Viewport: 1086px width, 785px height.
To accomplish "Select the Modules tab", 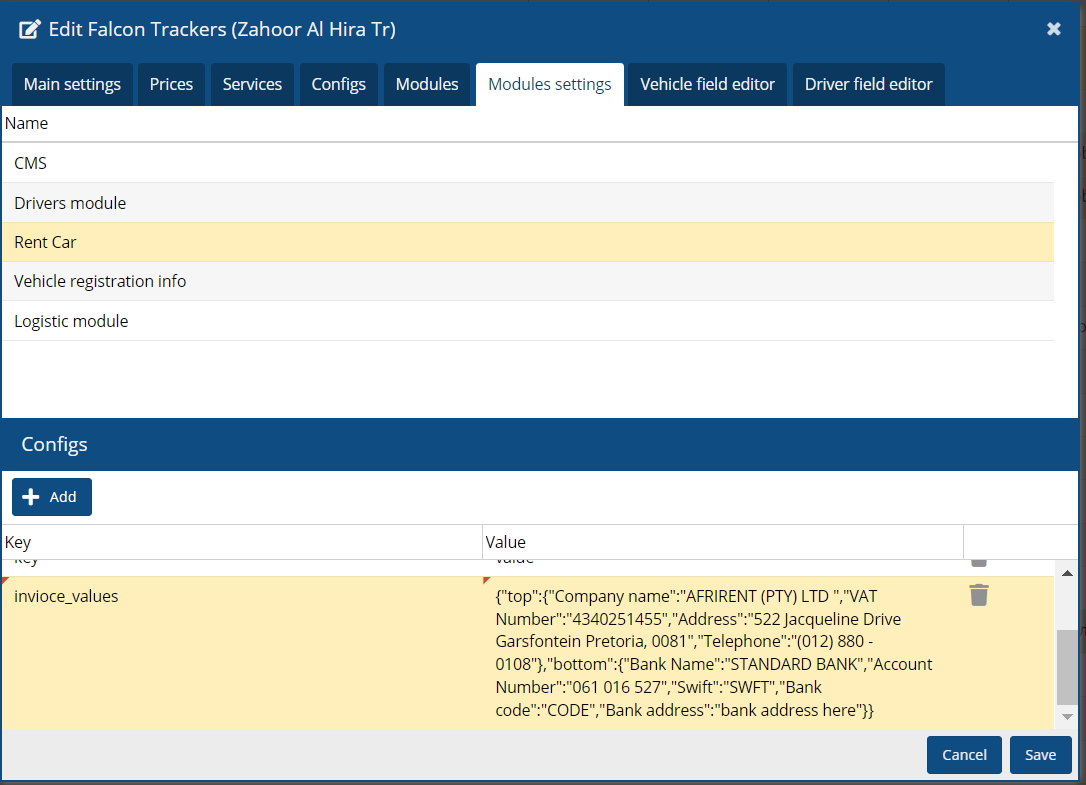I will pos(426,85).
